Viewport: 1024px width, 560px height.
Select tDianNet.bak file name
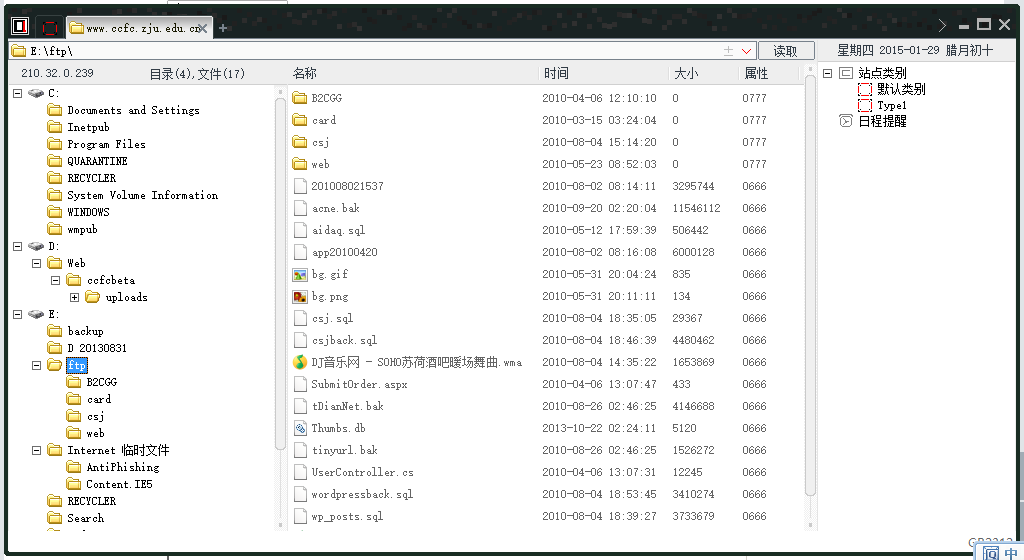pos(347,406)
